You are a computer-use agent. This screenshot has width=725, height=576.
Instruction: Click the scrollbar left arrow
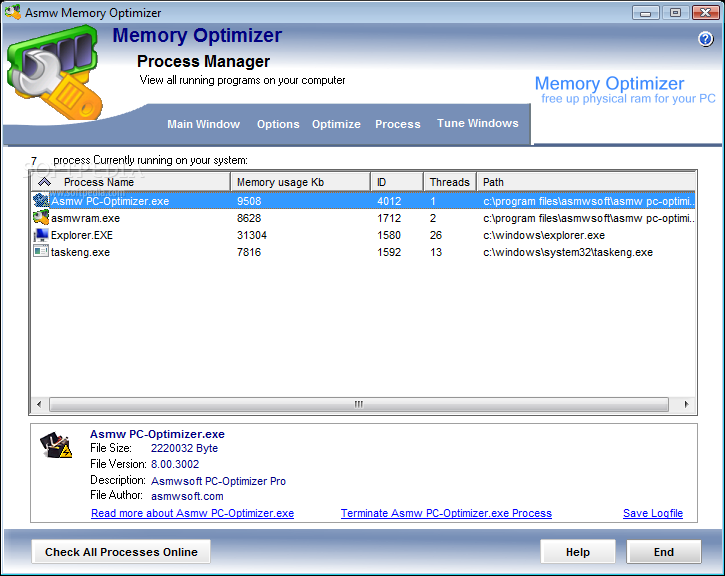click(x=39, y=404)
